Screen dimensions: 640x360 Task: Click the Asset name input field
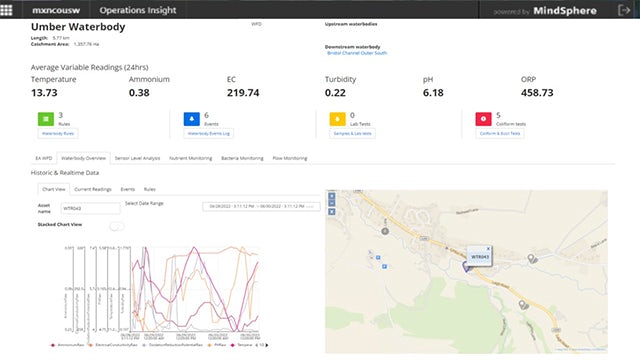91,208
